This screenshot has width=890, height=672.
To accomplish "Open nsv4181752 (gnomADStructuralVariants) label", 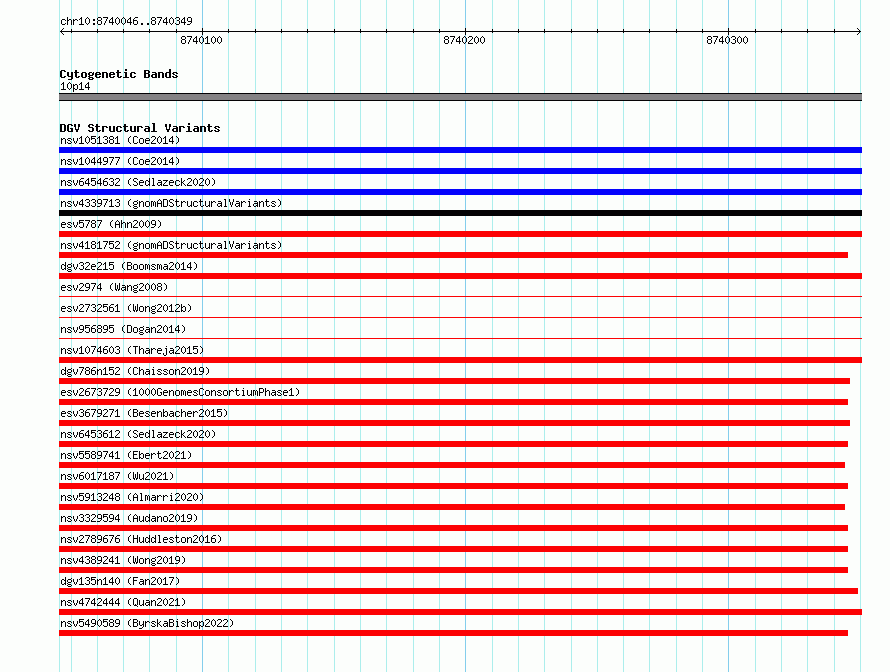I will click(171, 245).
